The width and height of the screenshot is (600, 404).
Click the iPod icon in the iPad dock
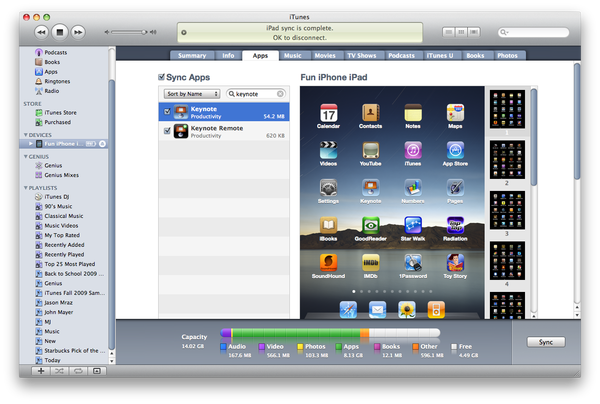tap(436, 310)
